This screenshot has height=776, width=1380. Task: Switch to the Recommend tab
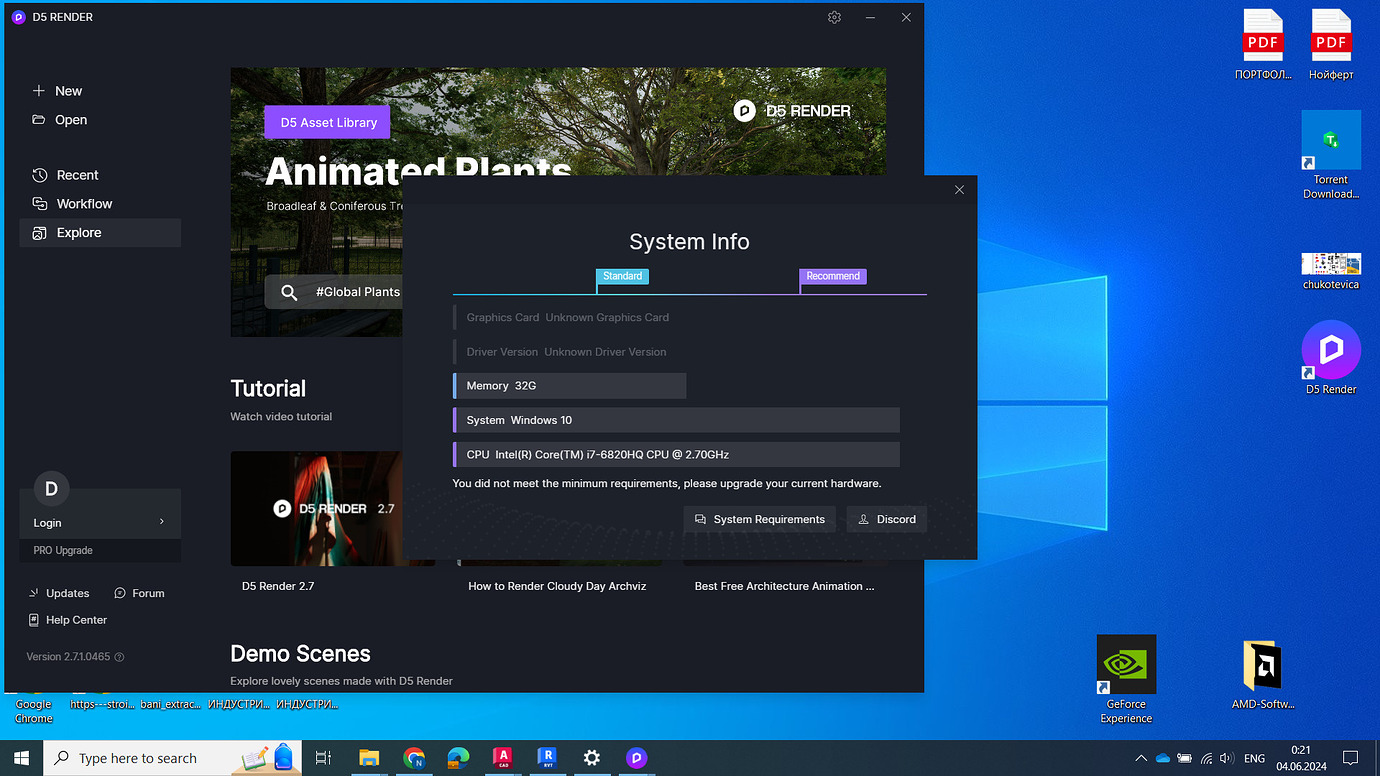832,275
